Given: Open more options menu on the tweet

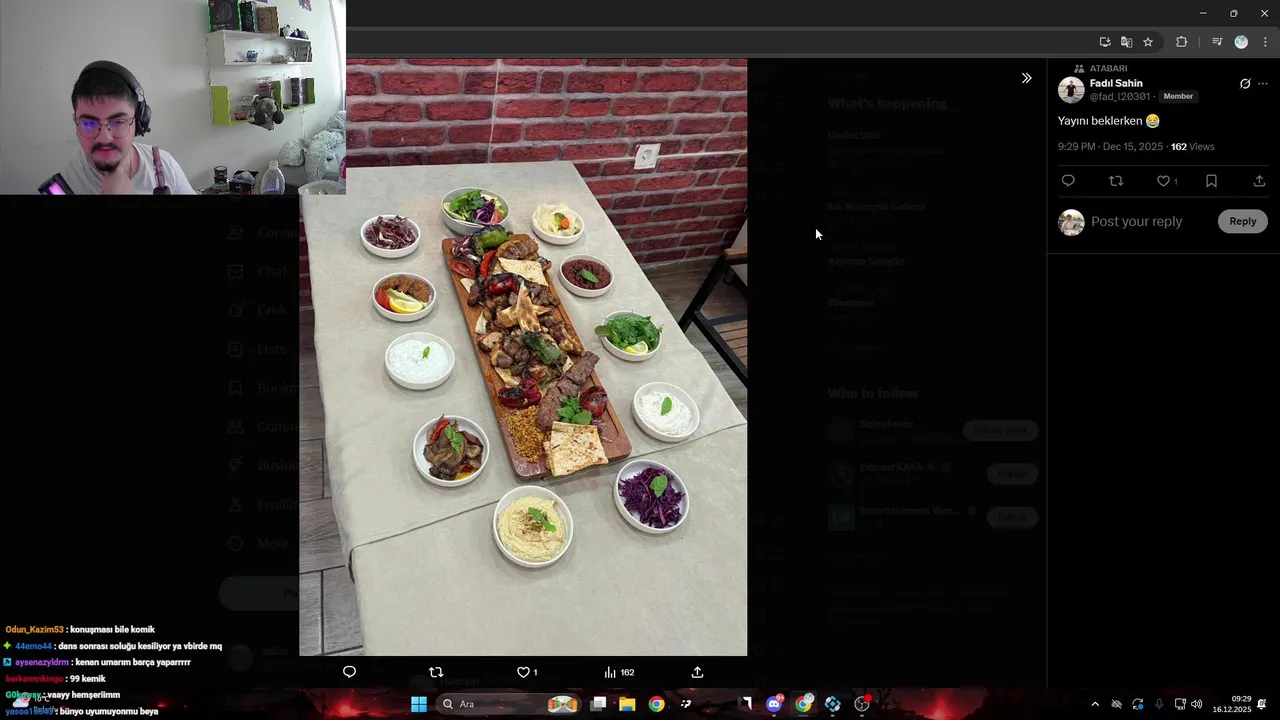Looking at the screenshot, I should (x=1264, y=84).
